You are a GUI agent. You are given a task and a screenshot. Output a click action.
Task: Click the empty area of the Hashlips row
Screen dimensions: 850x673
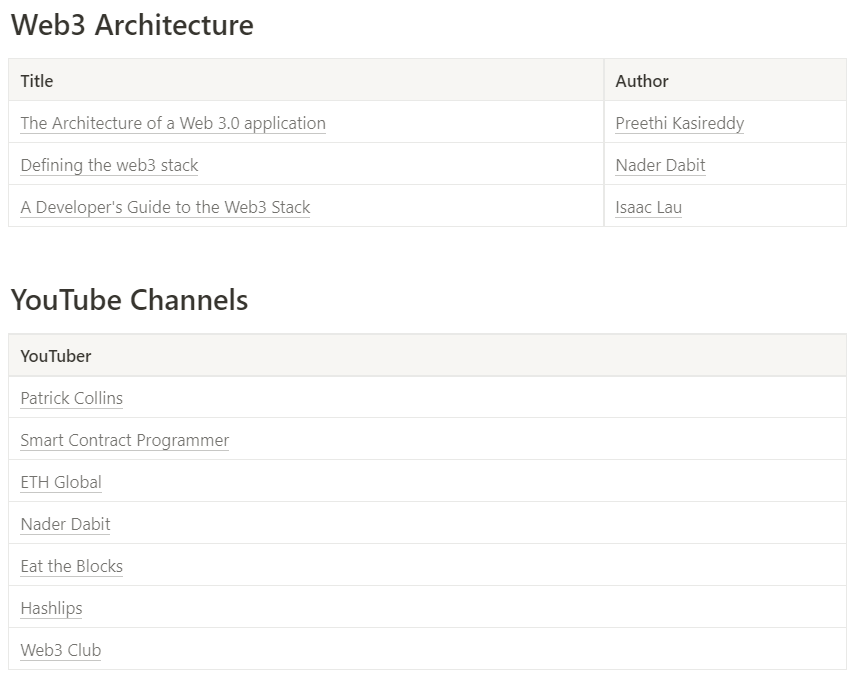tap(463, 608)
